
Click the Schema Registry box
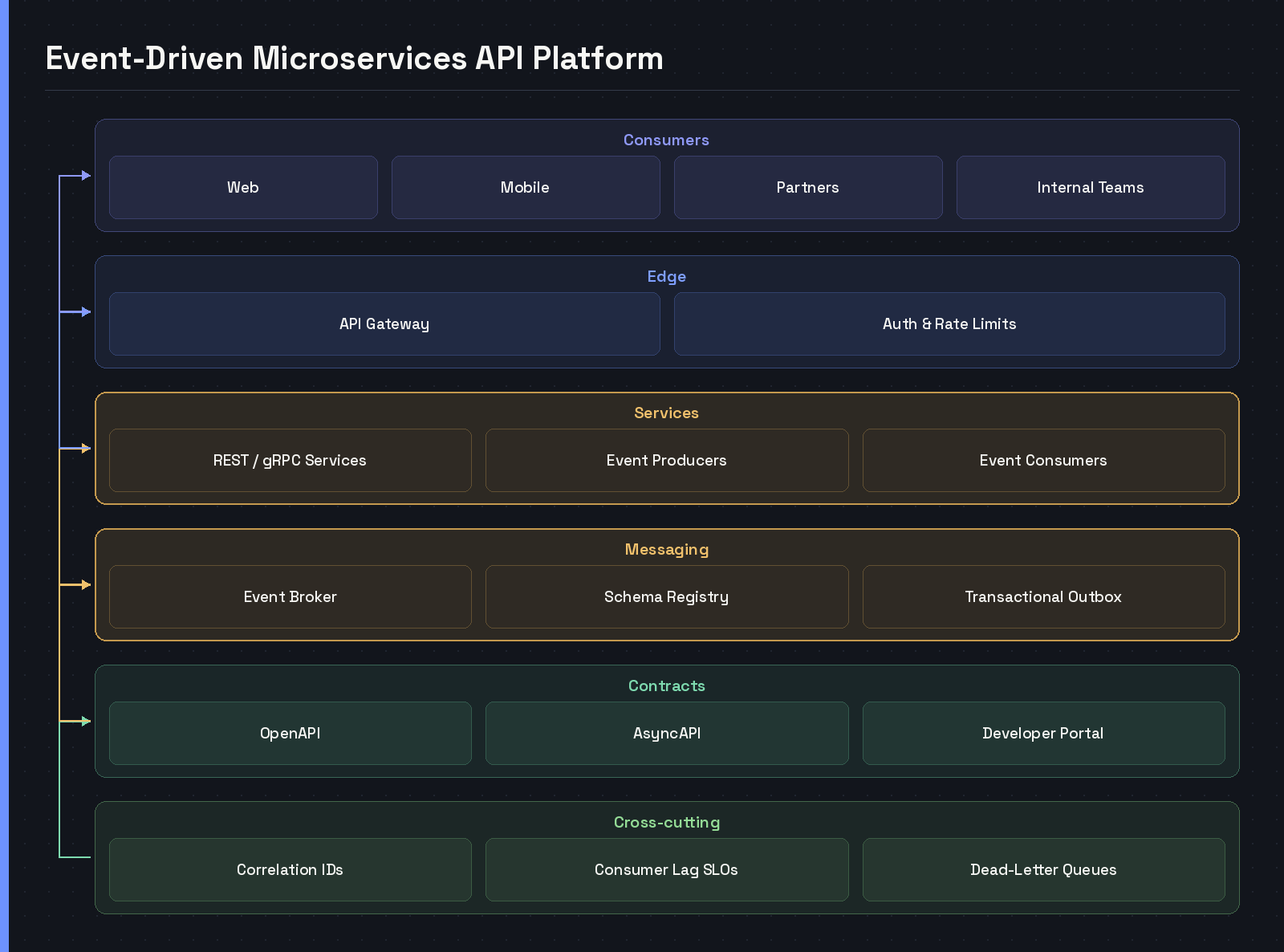click(x=667, y=596)
